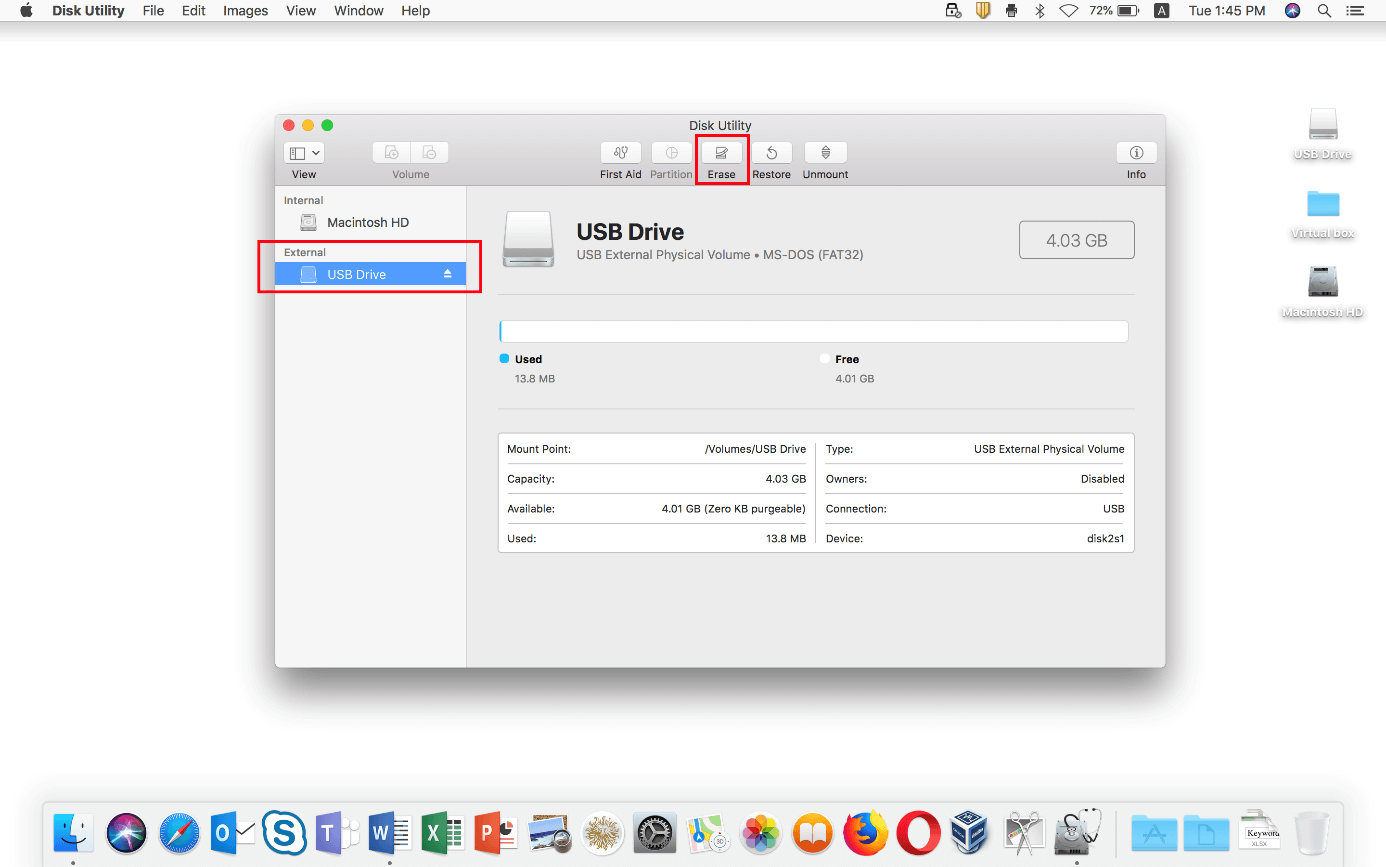Select Macintosh HD under Internal

[x=367, y=222]
